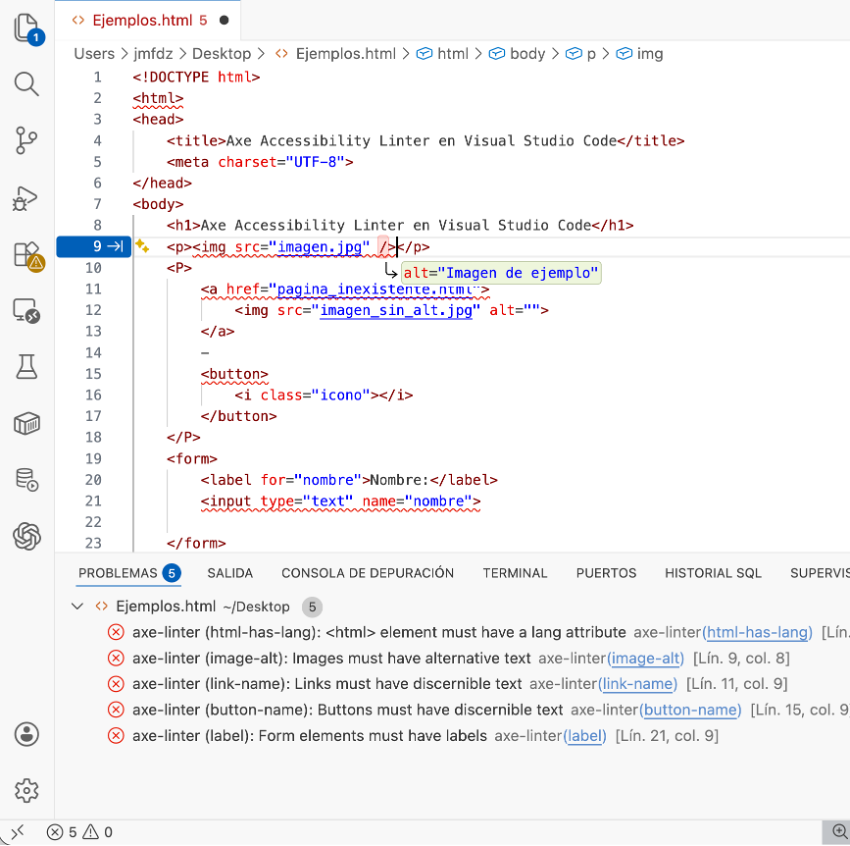850x846 pixels.
Task: Click the error icon of image-alt problem
Action: (x=115, y=658)
